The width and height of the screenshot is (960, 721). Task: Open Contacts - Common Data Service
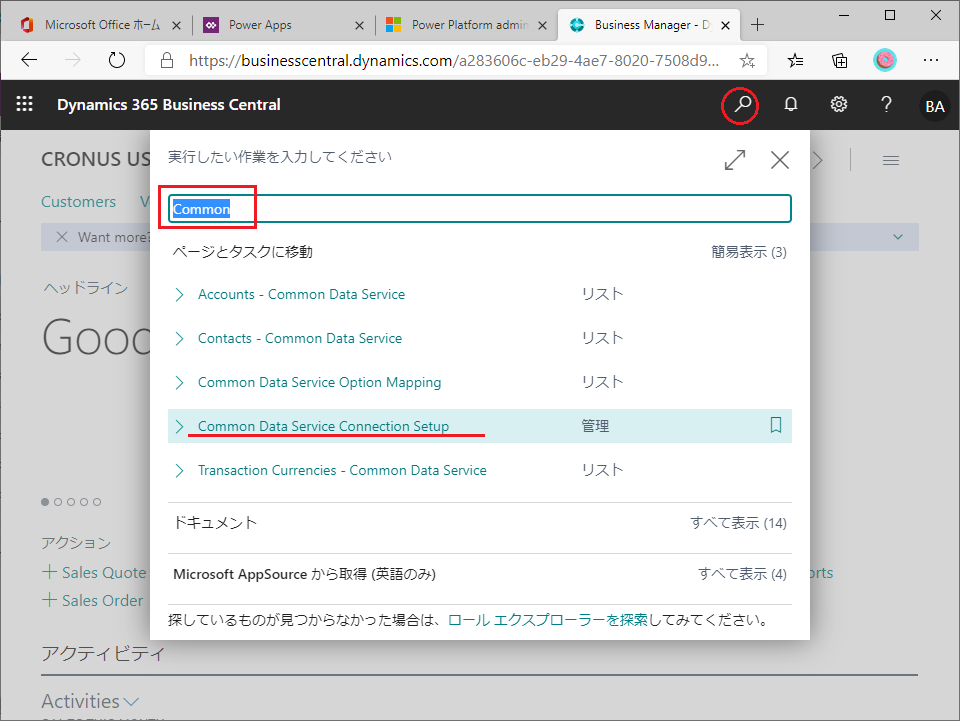point(300,338)
